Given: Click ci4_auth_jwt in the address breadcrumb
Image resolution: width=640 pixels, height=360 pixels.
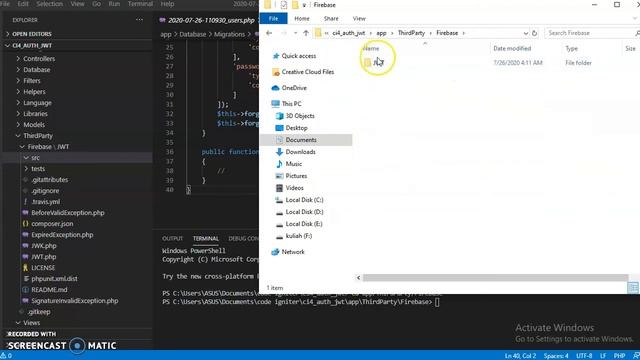Looking at the screenshot, I should 349,33.
